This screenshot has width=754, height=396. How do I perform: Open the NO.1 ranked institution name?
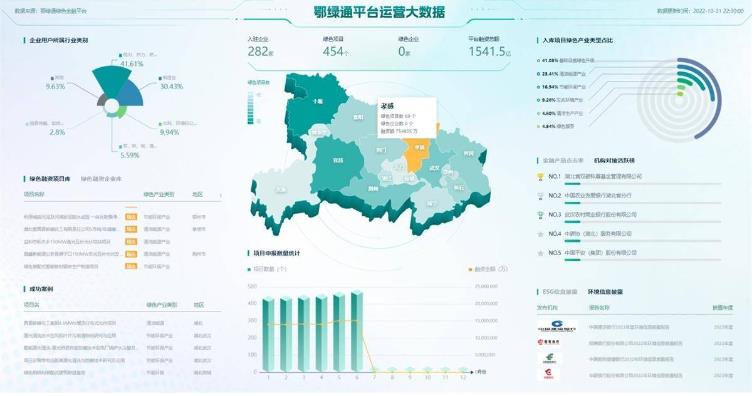(x=603, y=177)
